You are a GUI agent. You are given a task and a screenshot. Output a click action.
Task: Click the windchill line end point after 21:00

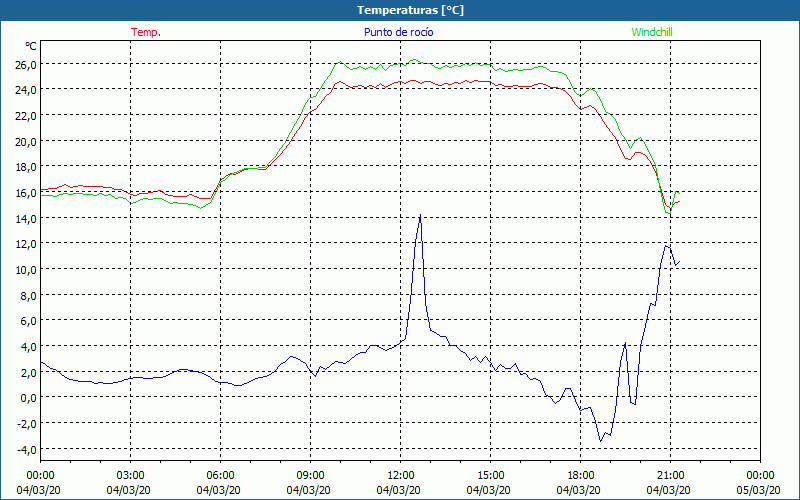tap(679, 193)
